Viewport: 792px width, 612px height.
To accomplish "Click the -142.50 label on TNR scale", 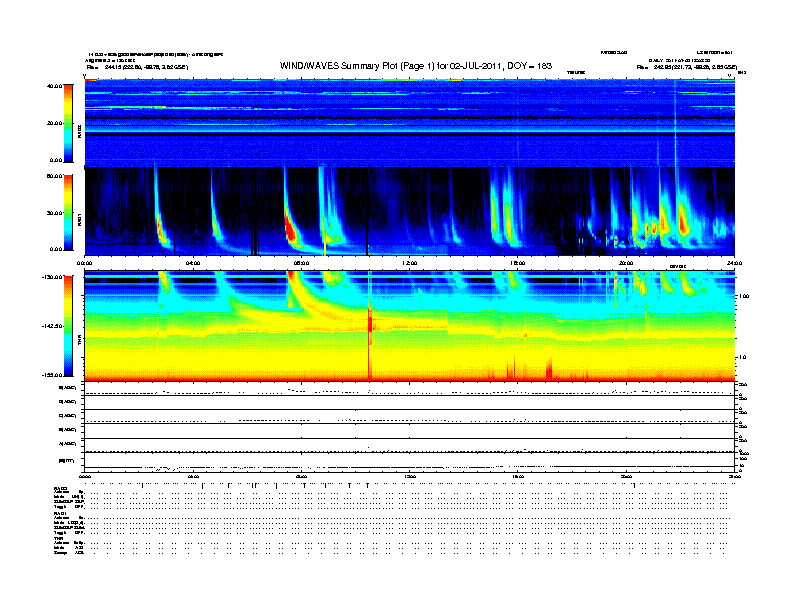I will pos(52,326).
